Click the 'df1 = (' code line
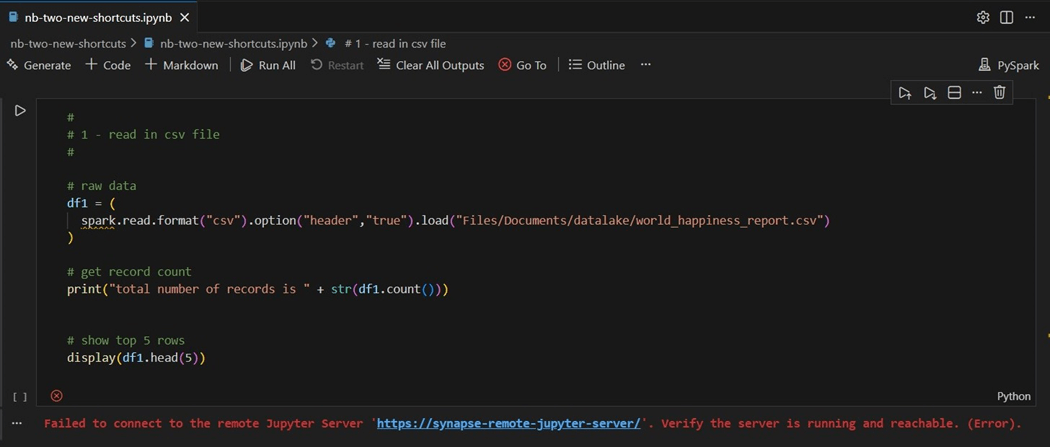The width and height of the screenshot is (1050, 447). pos(92,203)
